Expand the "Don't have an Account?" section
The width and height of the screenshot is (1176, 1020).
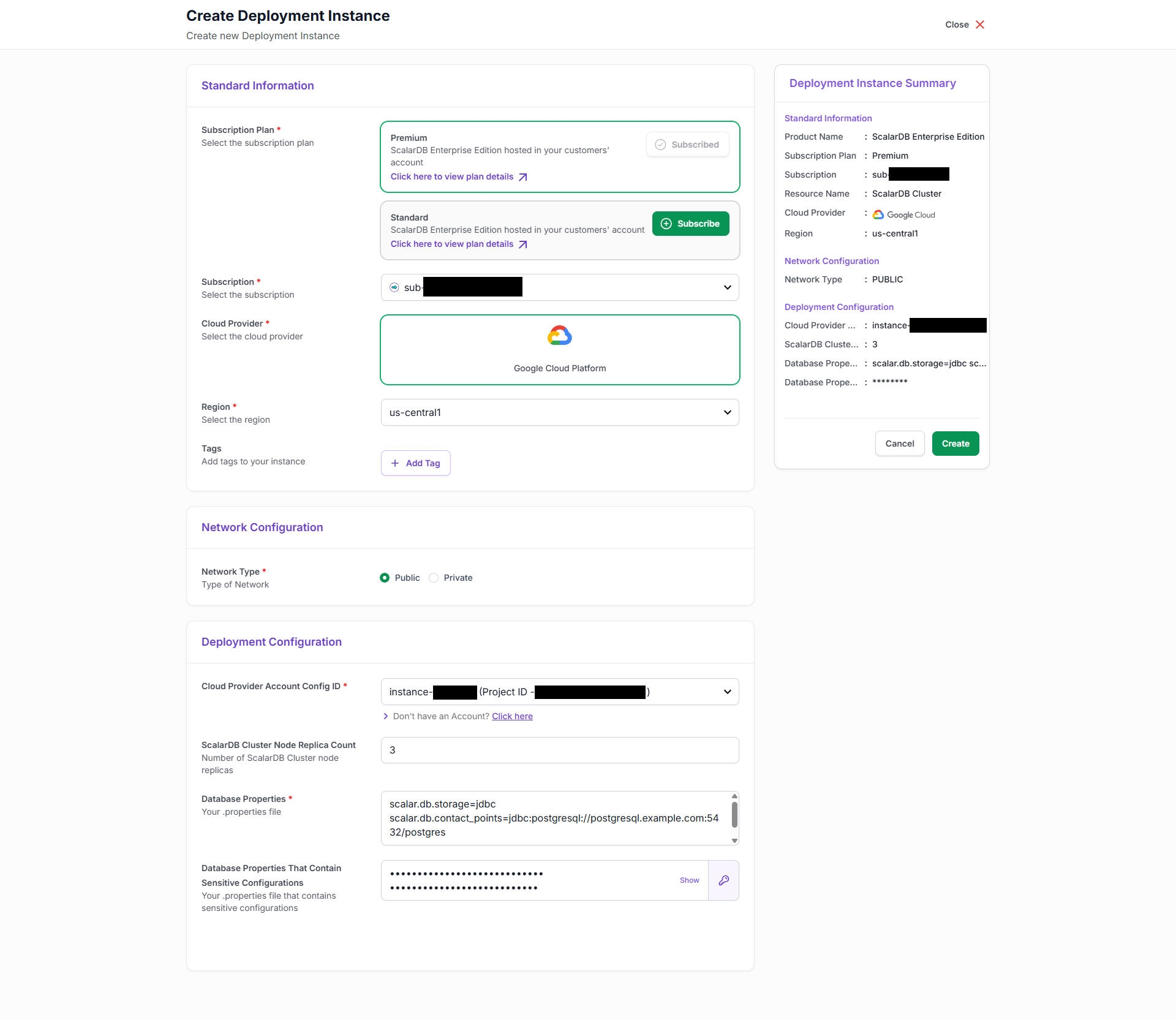pyautogui.click(x=386, y=716)
